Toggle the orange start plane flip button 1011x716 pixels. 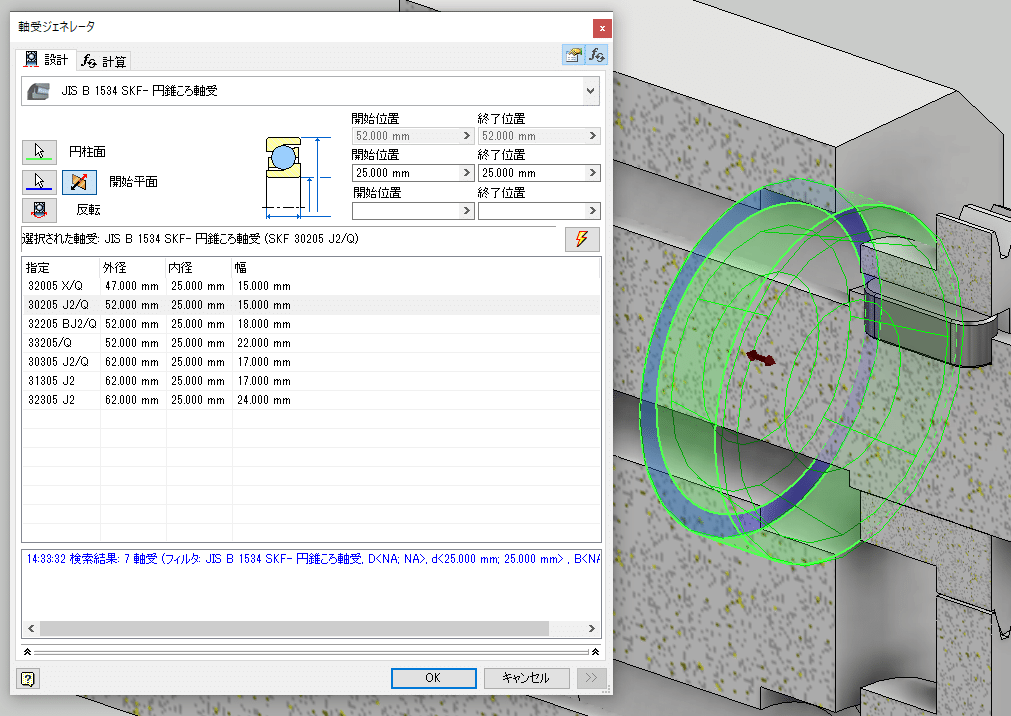click(x=79, y=182)
